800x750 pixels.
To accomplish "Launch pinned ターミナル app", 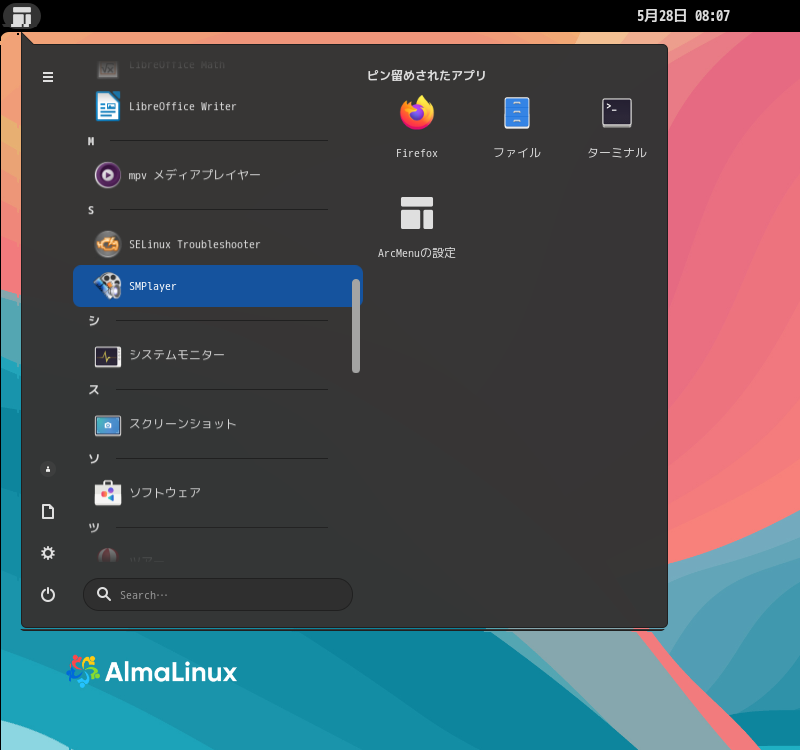I will [617, 127].
